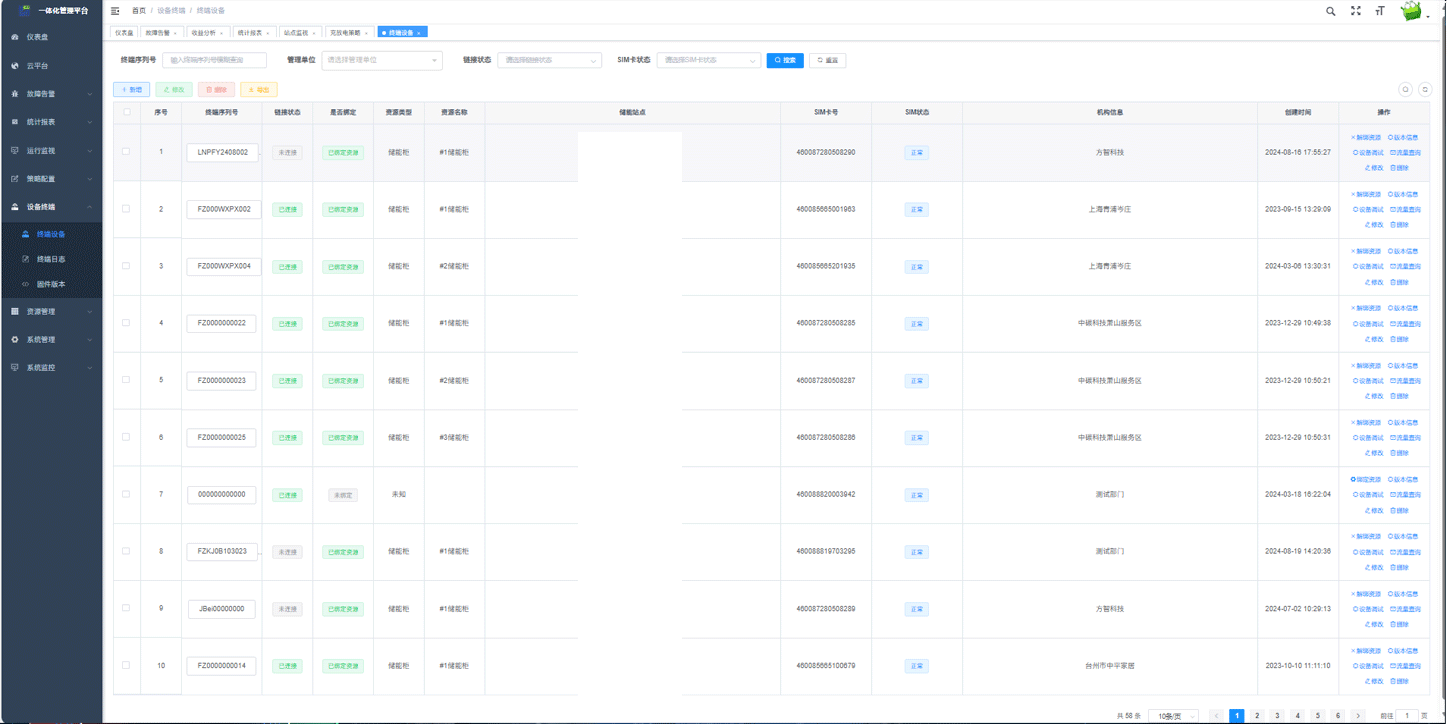Open the SIM卡状态 dropdown
Viewport: 1449px width, 724px height.
[x=708, y=60]
